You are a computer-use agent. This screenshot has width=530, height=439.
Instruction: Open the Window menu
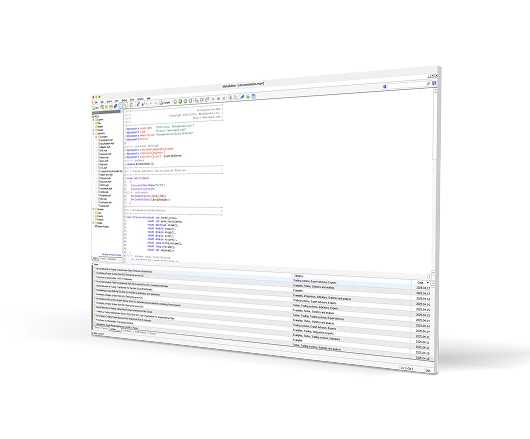(x=140, y=99)
